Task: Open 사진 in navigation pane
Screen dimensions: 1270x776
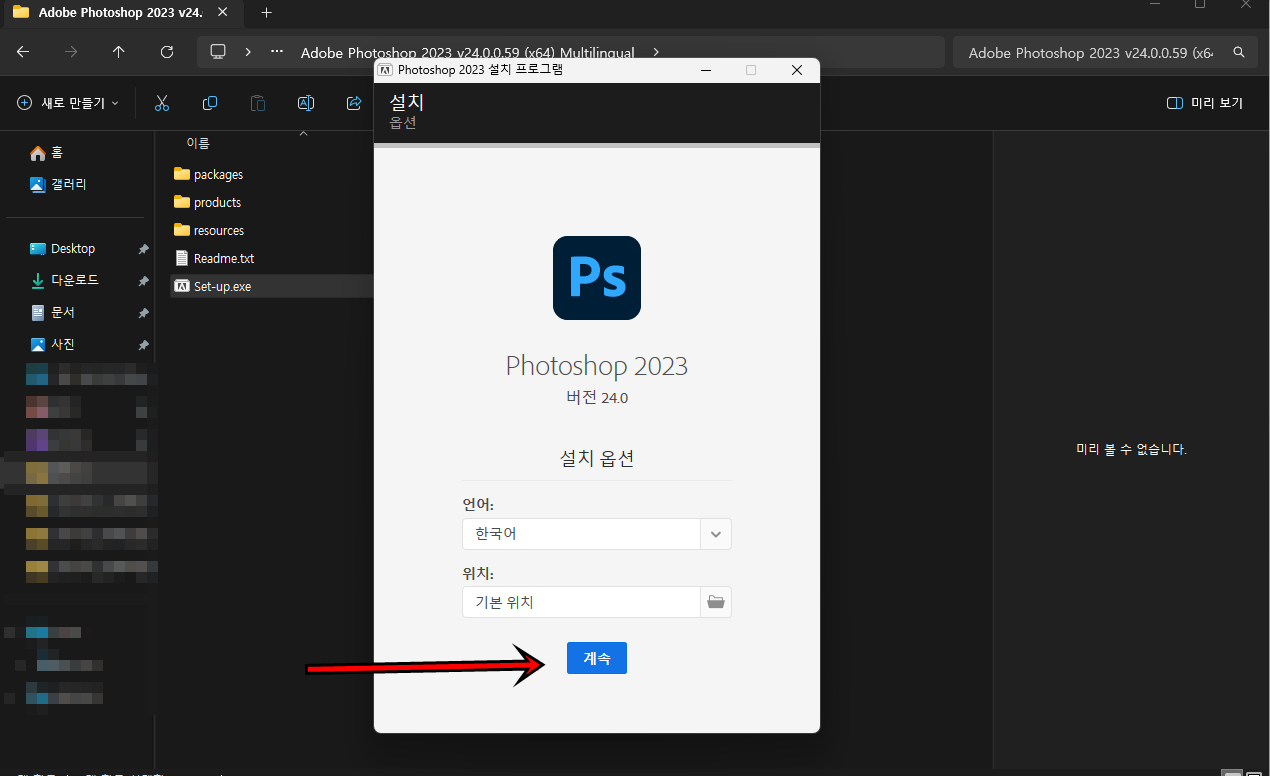Action: tap(52, 344)
